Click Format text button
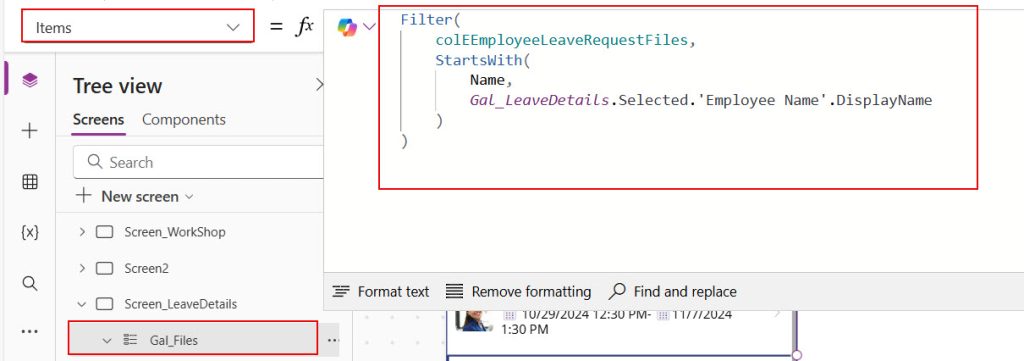Image resolution: width=1024 pixels, height=361 pixels. tap(381, 292)
